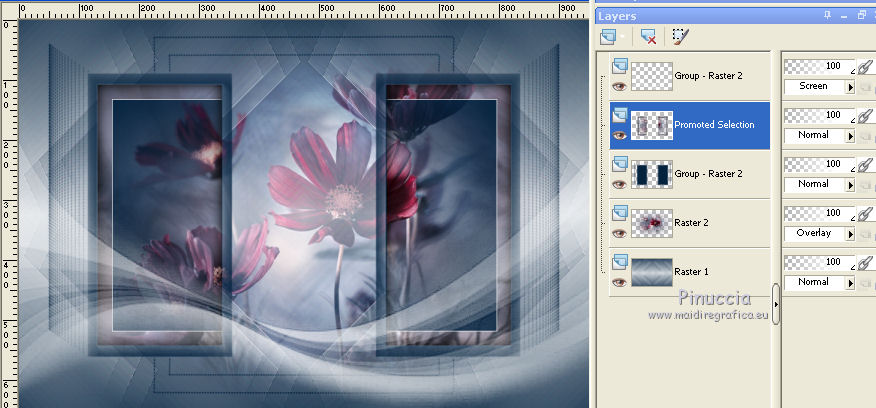876x408 pixels.
Task: Click the New Raster Layer icon in Layers toolbar
Action: click(607, 37)
